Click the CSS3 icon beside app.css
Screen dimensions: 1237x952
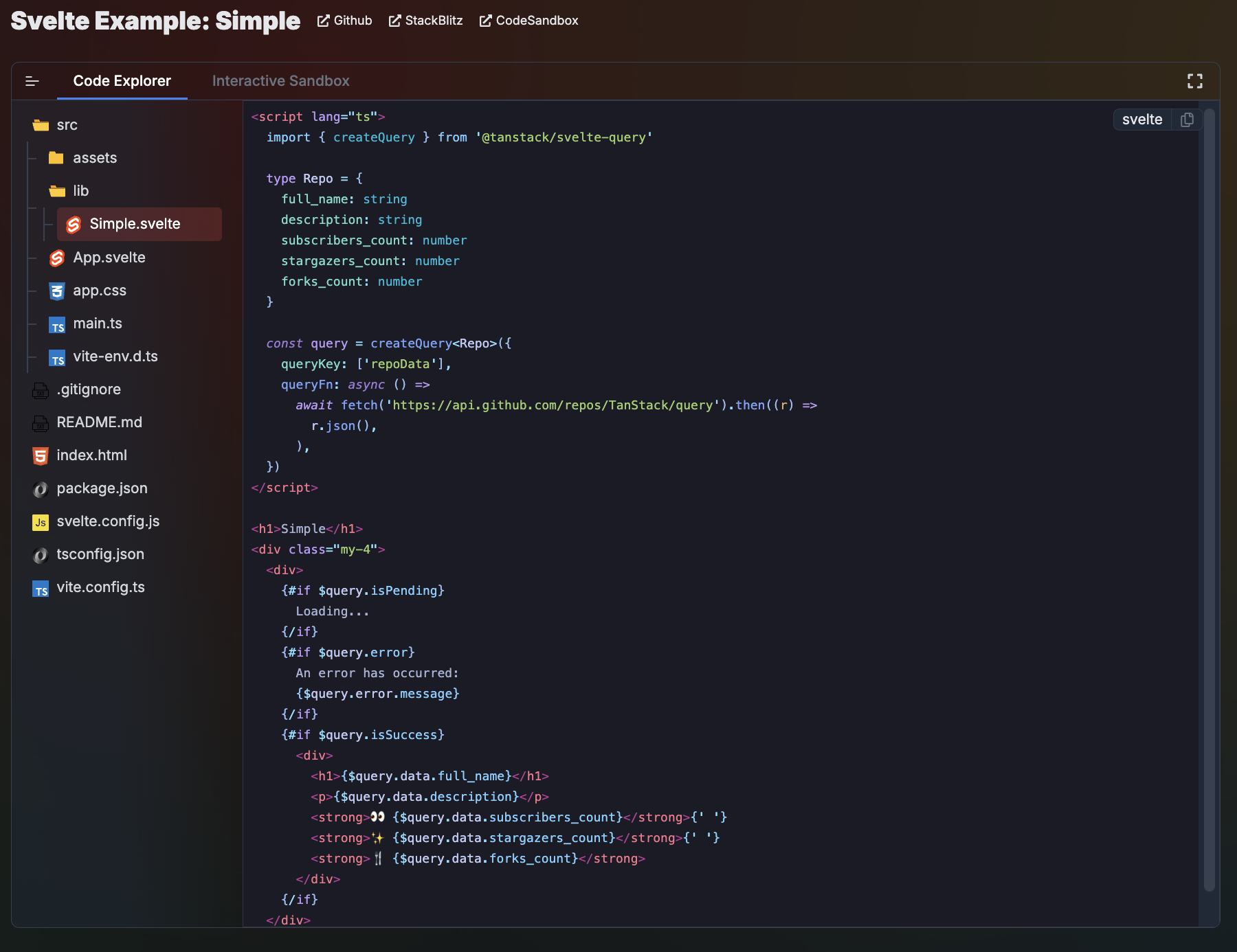pyautogui.click(x=57, y=291)
